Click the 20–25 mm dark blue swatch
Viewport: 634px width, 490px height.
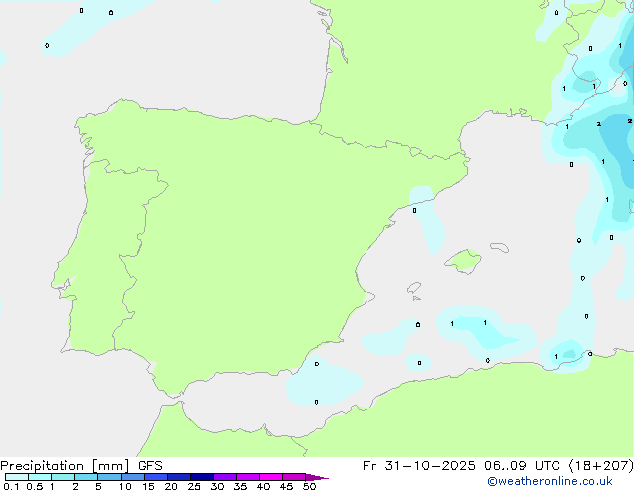point(179,477)
